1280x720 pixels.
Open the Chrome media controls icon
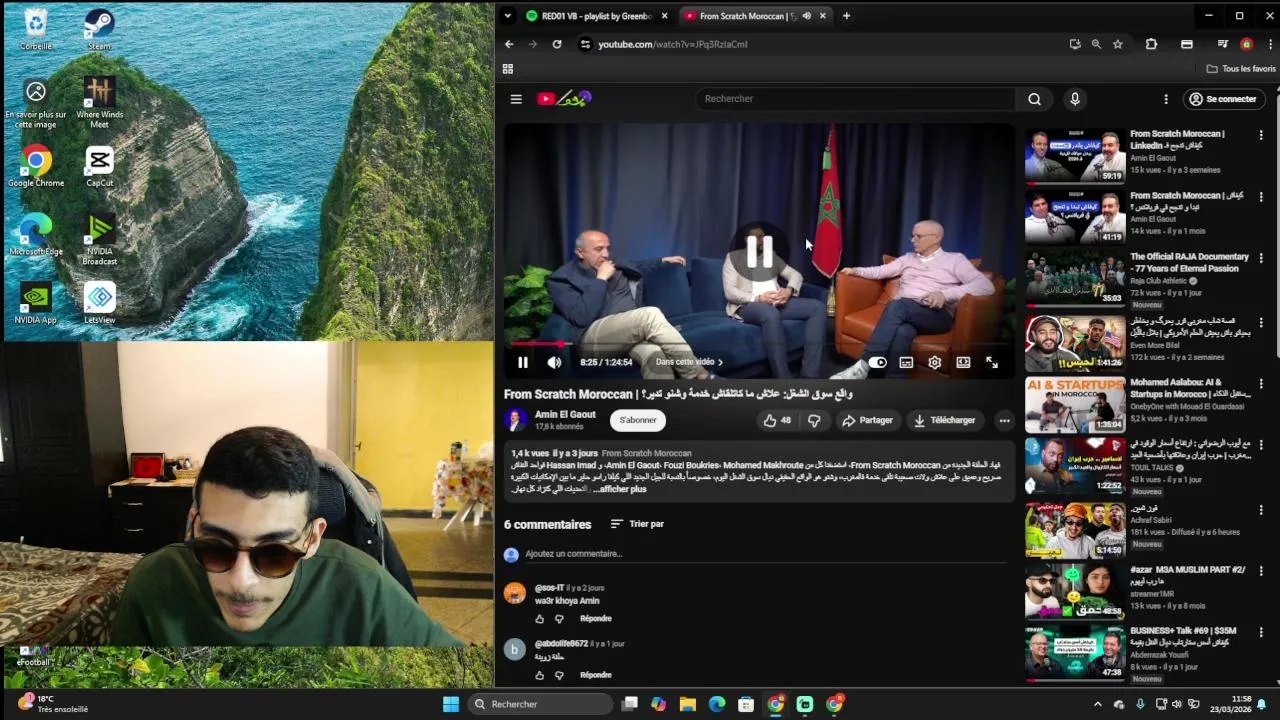pyautogui.click(x=1222, y=44)
